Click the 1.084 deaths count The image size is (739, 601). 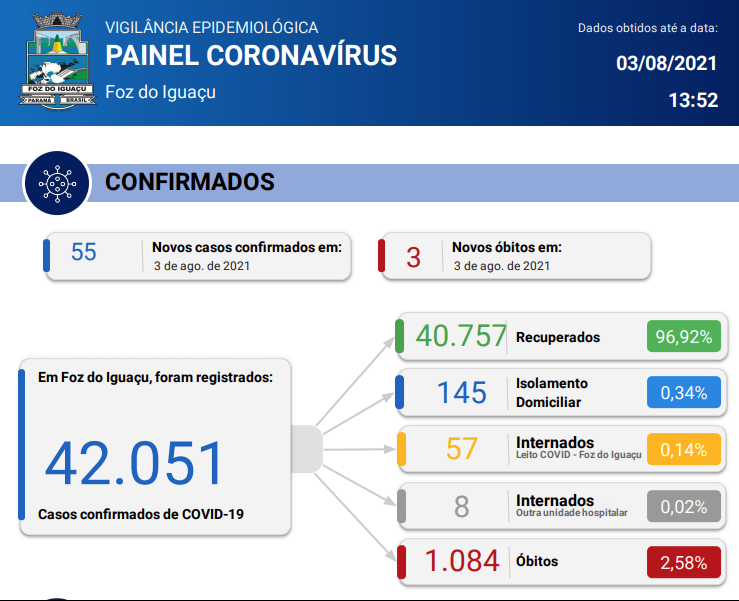462,561
